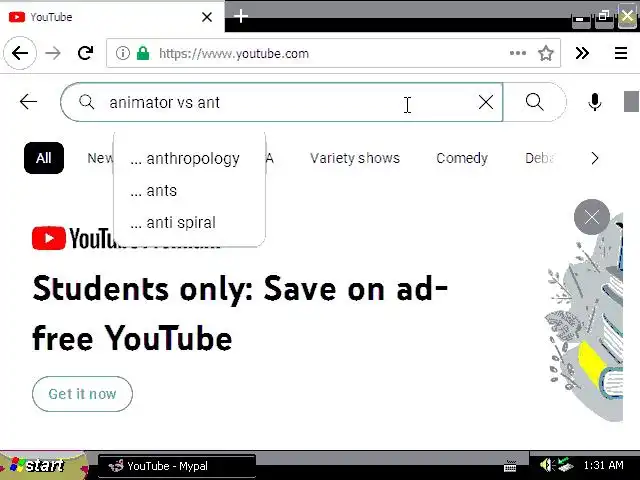Viewport: 640px width, 480px height.
Task: Select the Variety shows filter chip
Action: [355, 158]
